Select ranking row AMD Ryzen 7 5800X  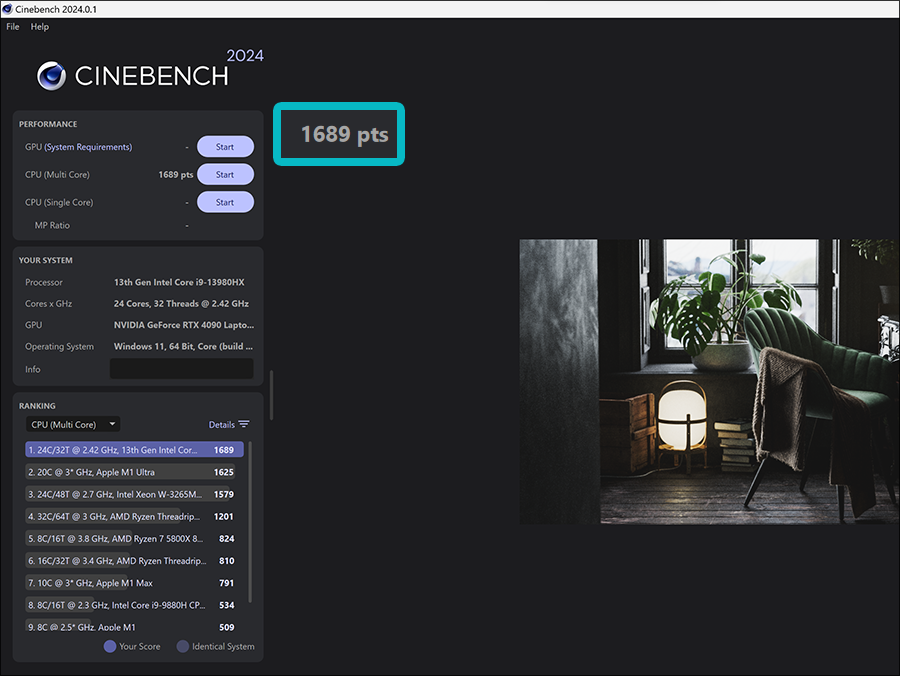click(131, 539)
